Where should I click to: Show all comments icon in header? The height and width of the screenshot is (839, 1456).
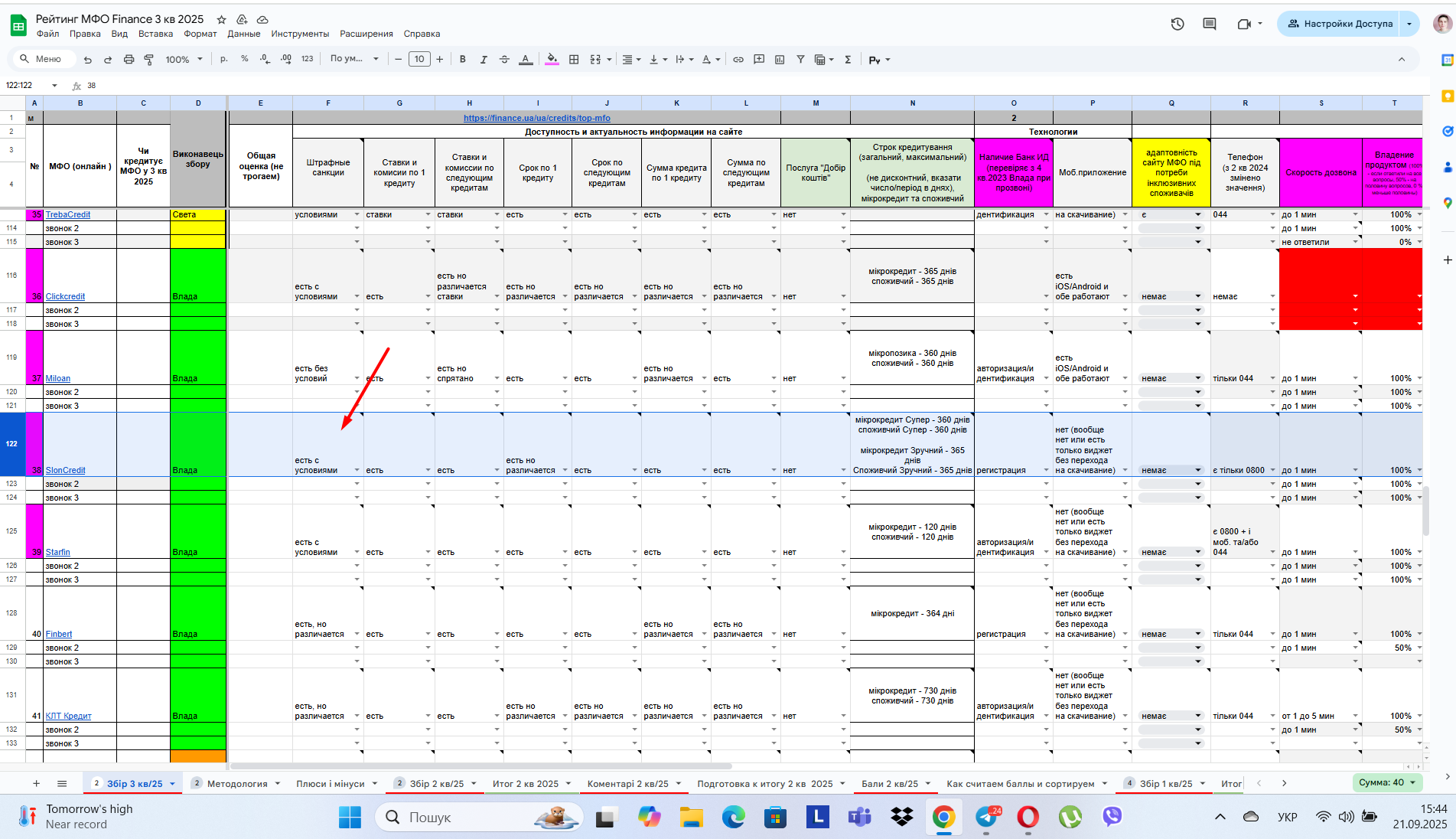point(1210,24)
